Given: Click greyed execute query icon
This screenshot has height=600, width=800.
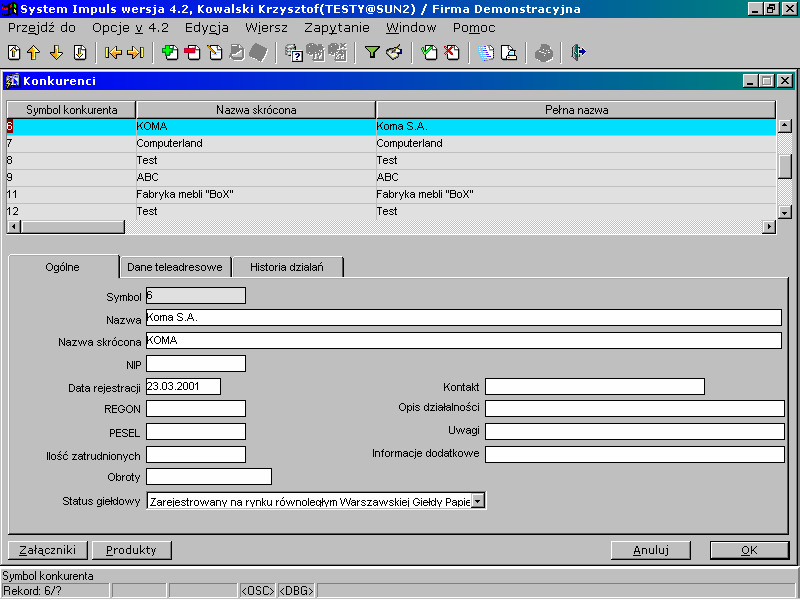Looking at the screenshot, I should click(x=316, y=53).
